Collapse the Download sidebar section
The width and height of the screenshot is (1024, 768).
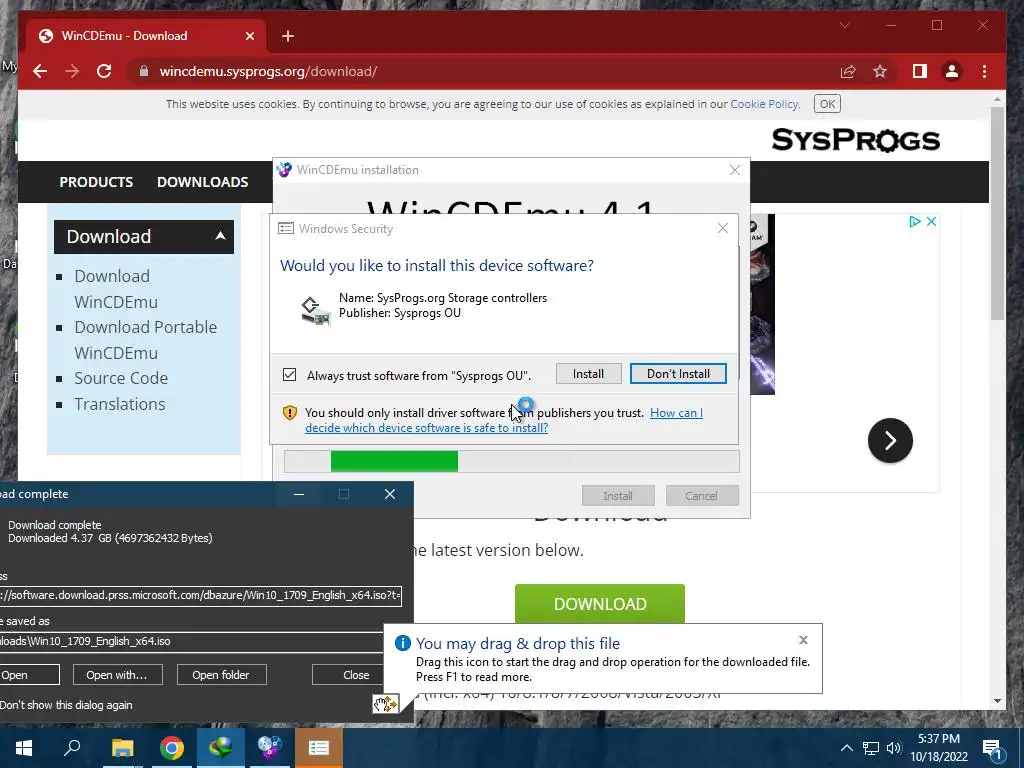tap(221, 236)
